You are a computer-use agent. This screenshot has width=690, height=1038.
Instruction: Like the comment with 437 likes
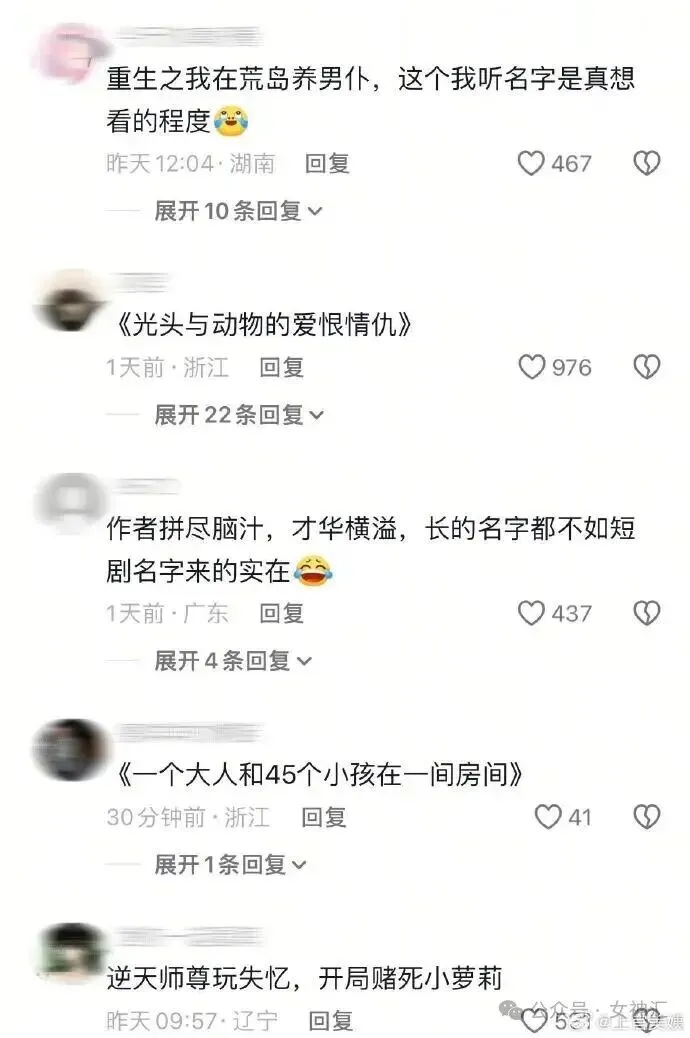tap(530, 613)
